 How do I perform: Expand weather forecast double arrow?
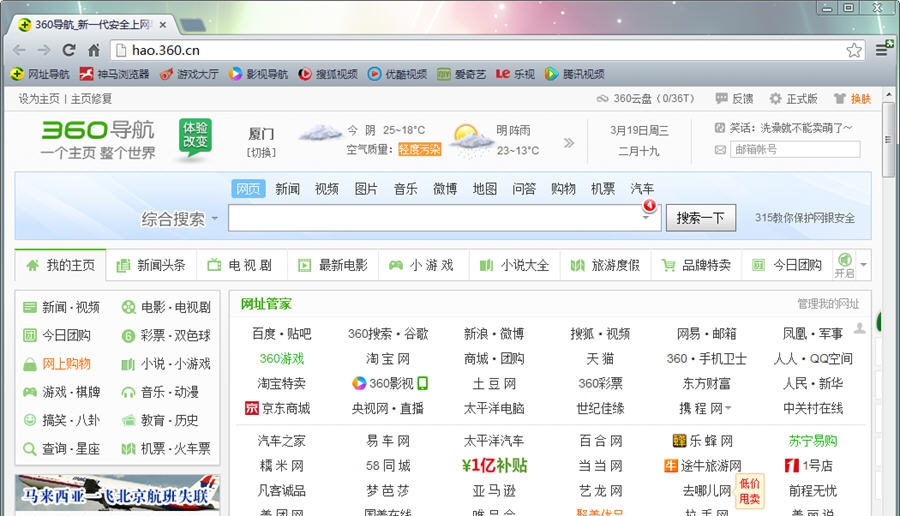click(569, 143)
